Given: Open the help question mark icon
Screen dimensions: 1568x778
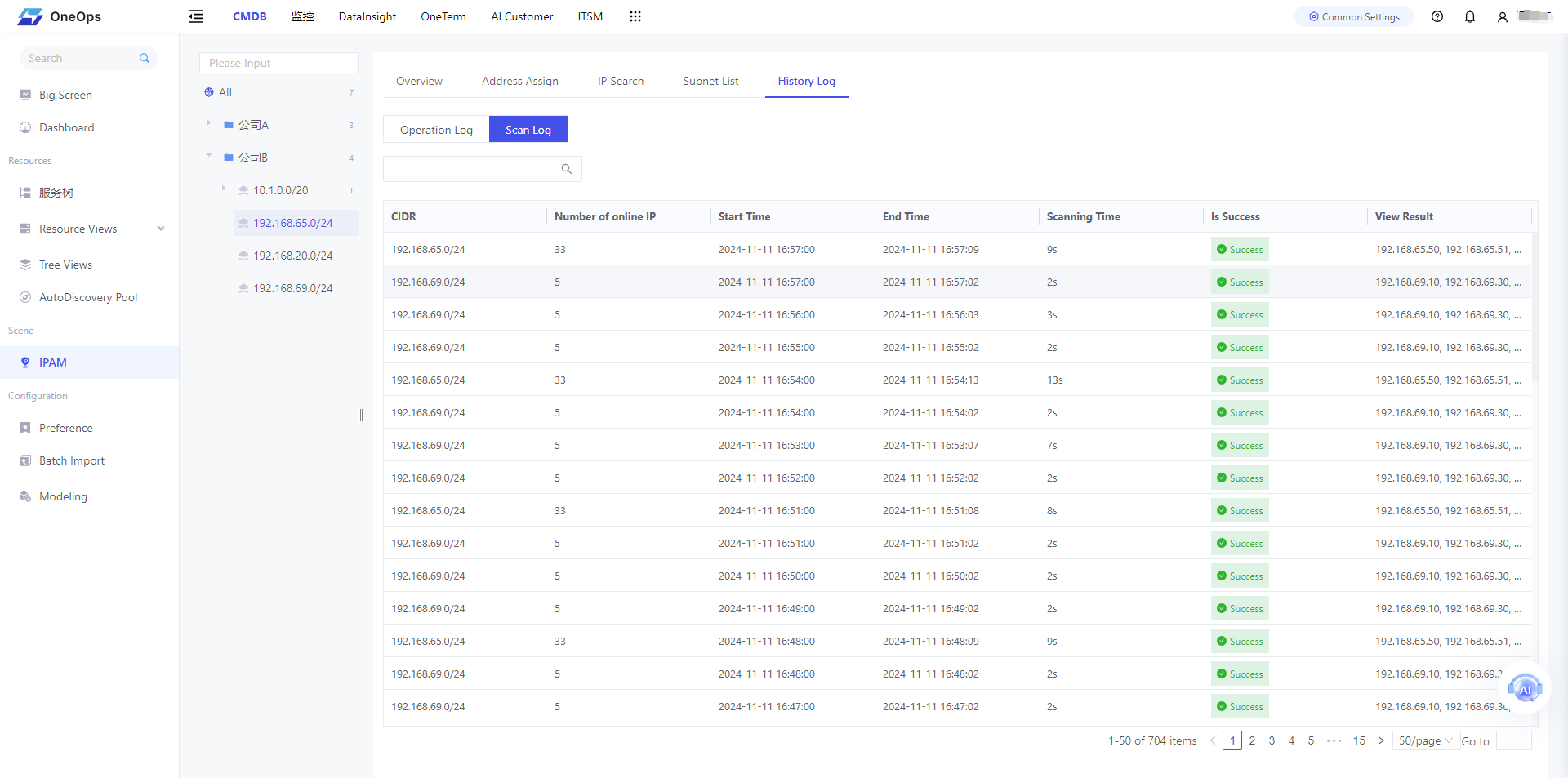Looking at the screenshot, I should tap(1437, 16).
